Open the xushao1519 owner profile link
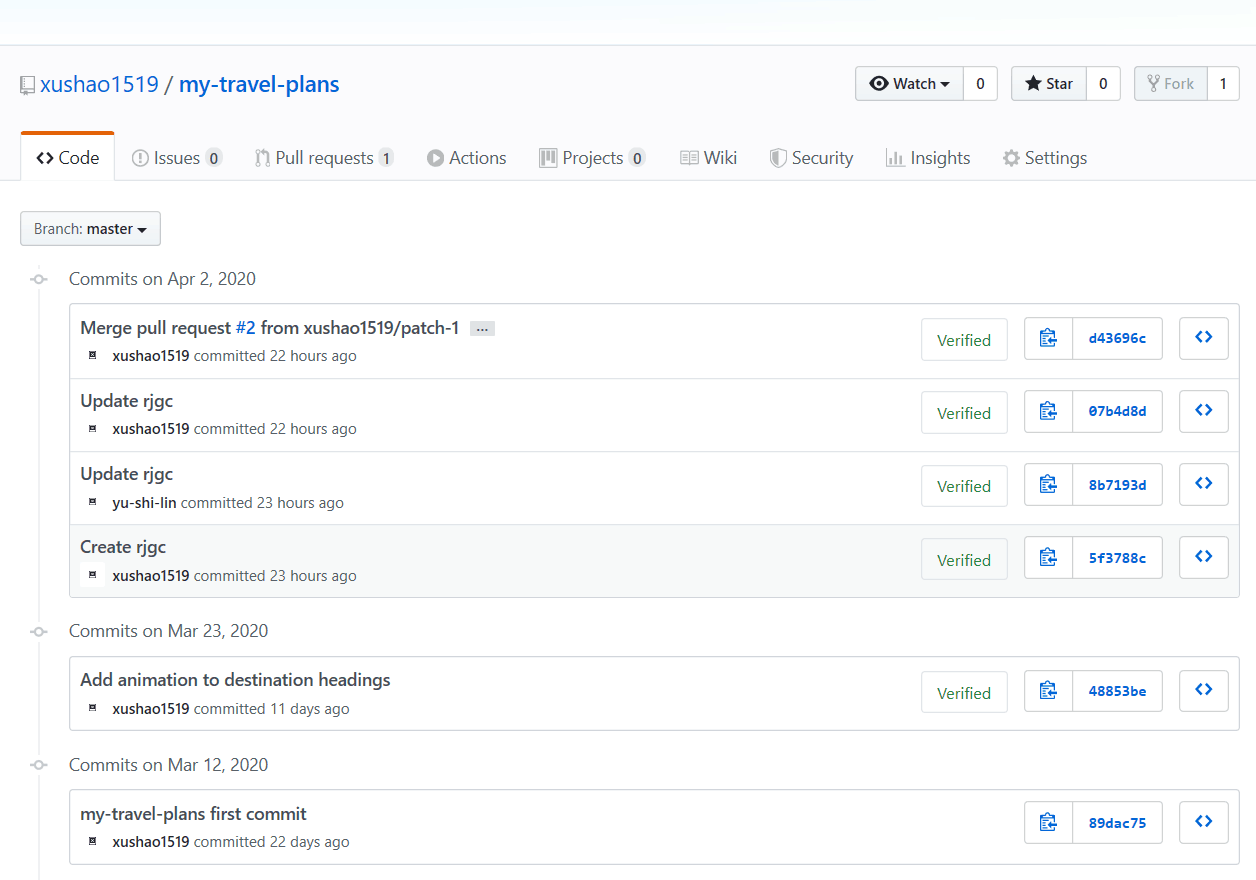This screenshot has width=1256, height=880. [99, 84]
